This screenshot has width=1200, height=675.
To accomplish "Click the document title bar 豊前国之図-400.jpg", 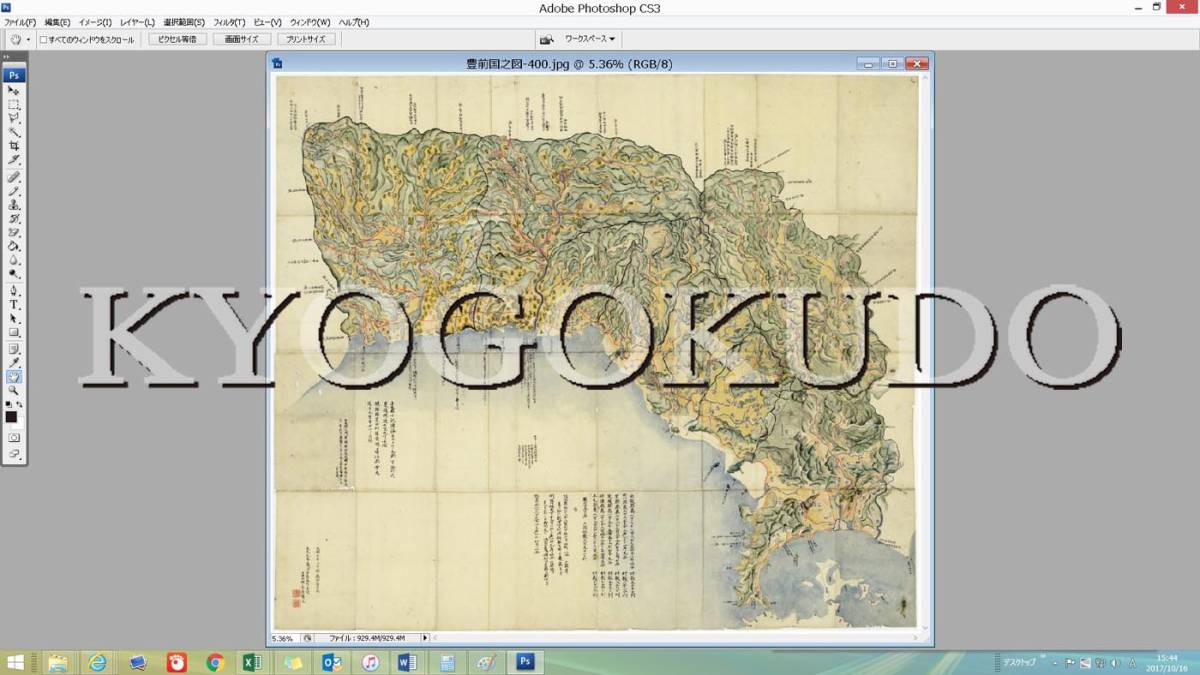I will 570,63.
